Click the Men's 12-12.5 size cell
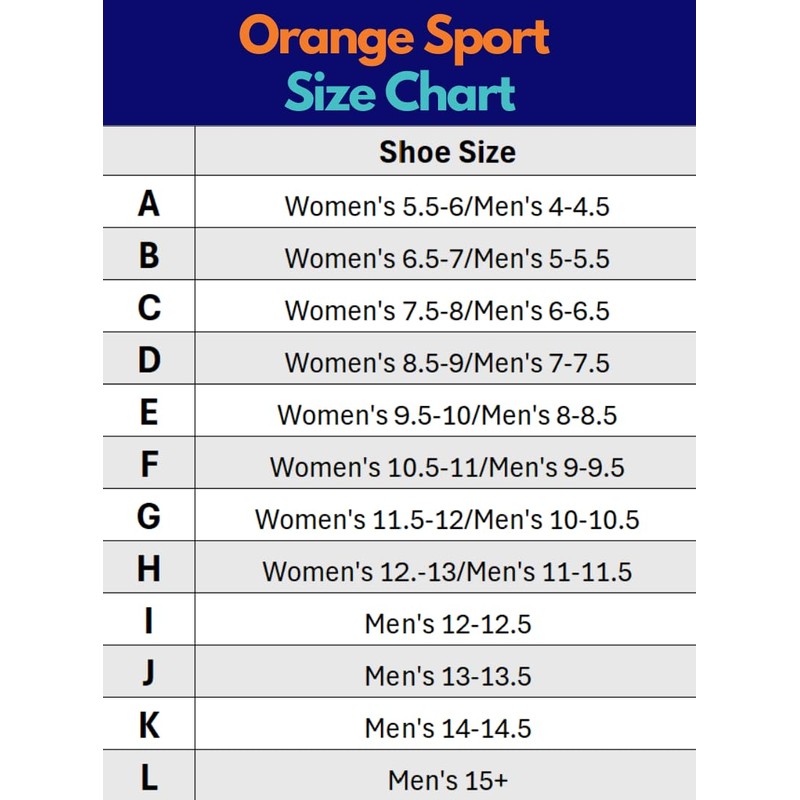Image resolution: width=800 pixels, height=800 pixels. (447, 624)
